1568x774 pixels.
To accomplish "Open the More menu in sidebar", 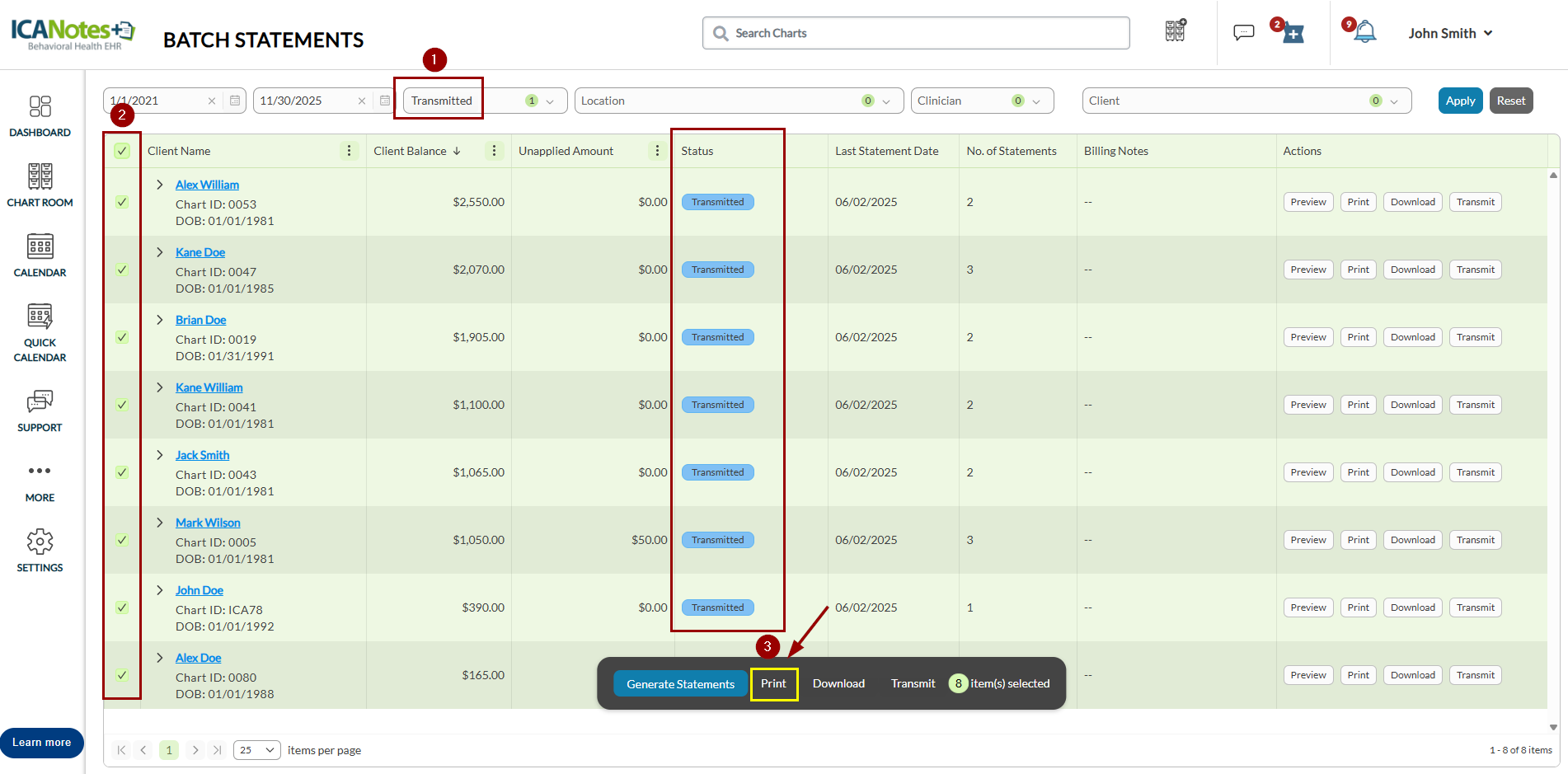I will tap(40, 481).
